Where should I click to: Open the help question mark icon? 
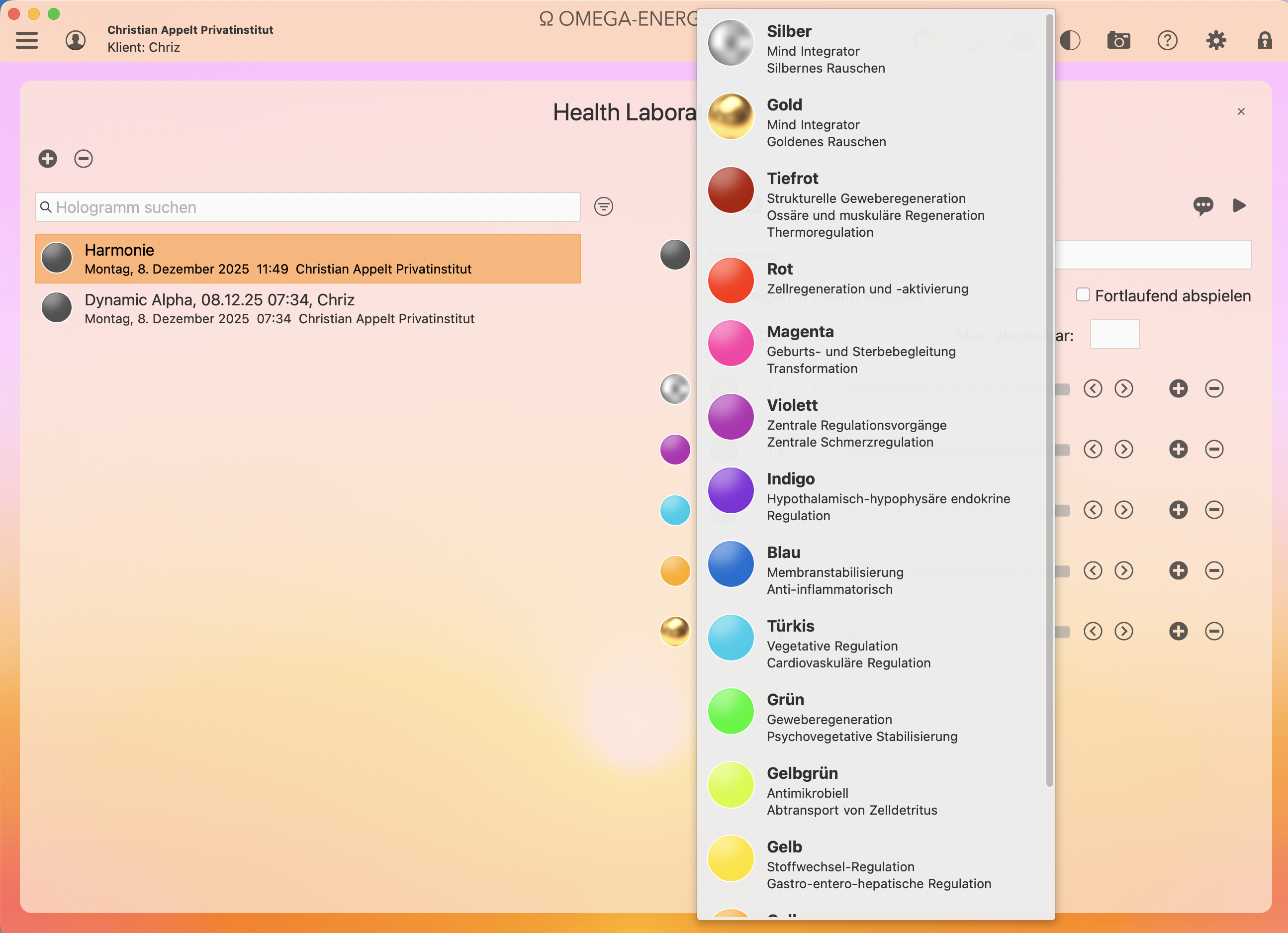coord(1167,40)
